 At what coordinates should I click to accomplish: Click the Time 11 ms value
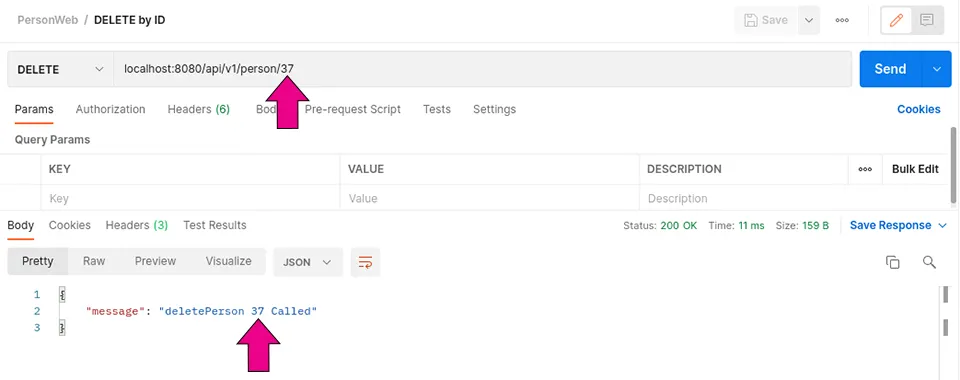pos(751,226)
